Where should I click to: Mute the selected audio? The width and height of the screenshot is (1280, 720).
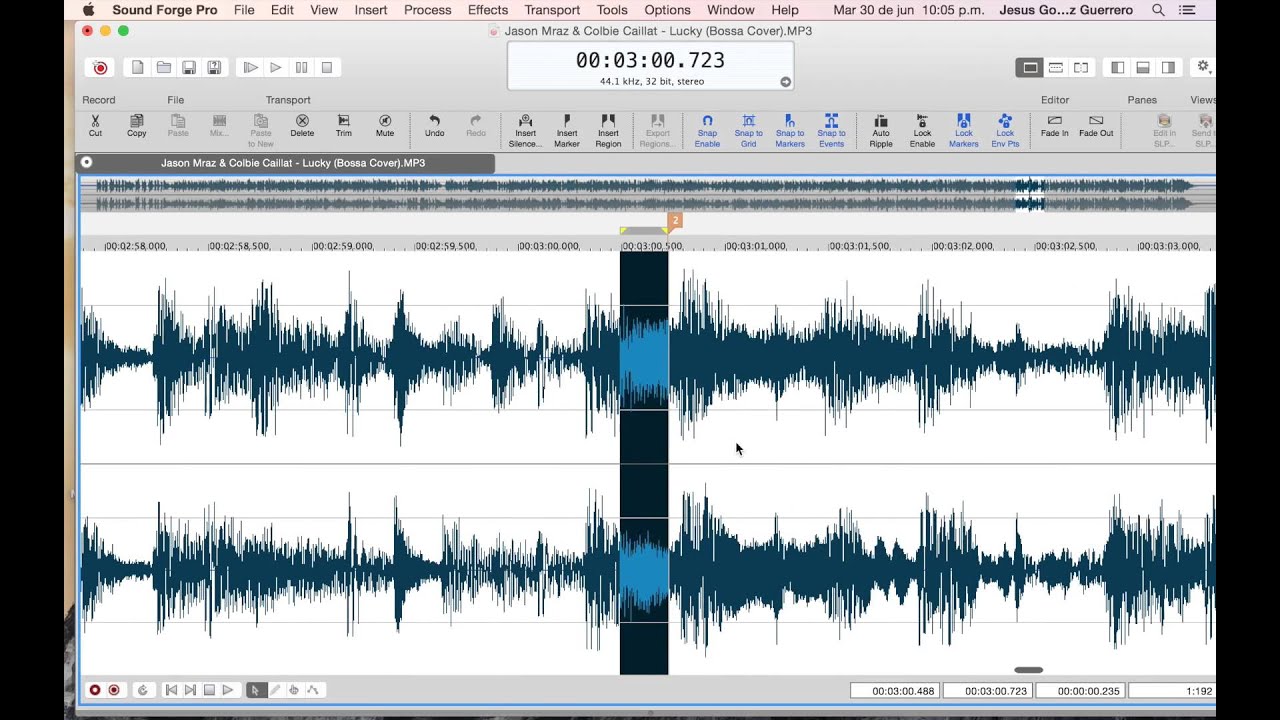pos(385,126)
